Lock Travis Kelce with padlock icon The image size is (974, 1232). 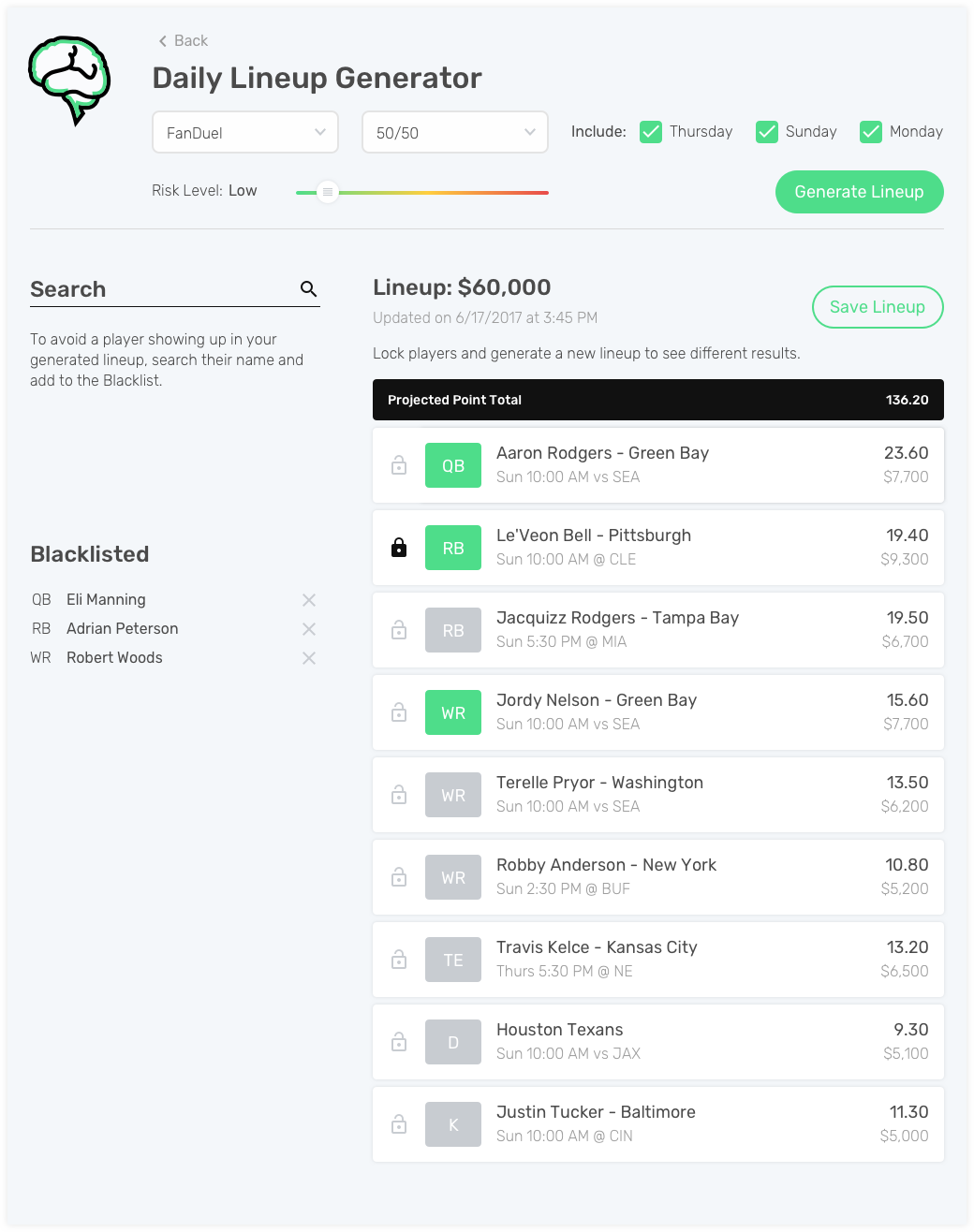pos(399,960)
